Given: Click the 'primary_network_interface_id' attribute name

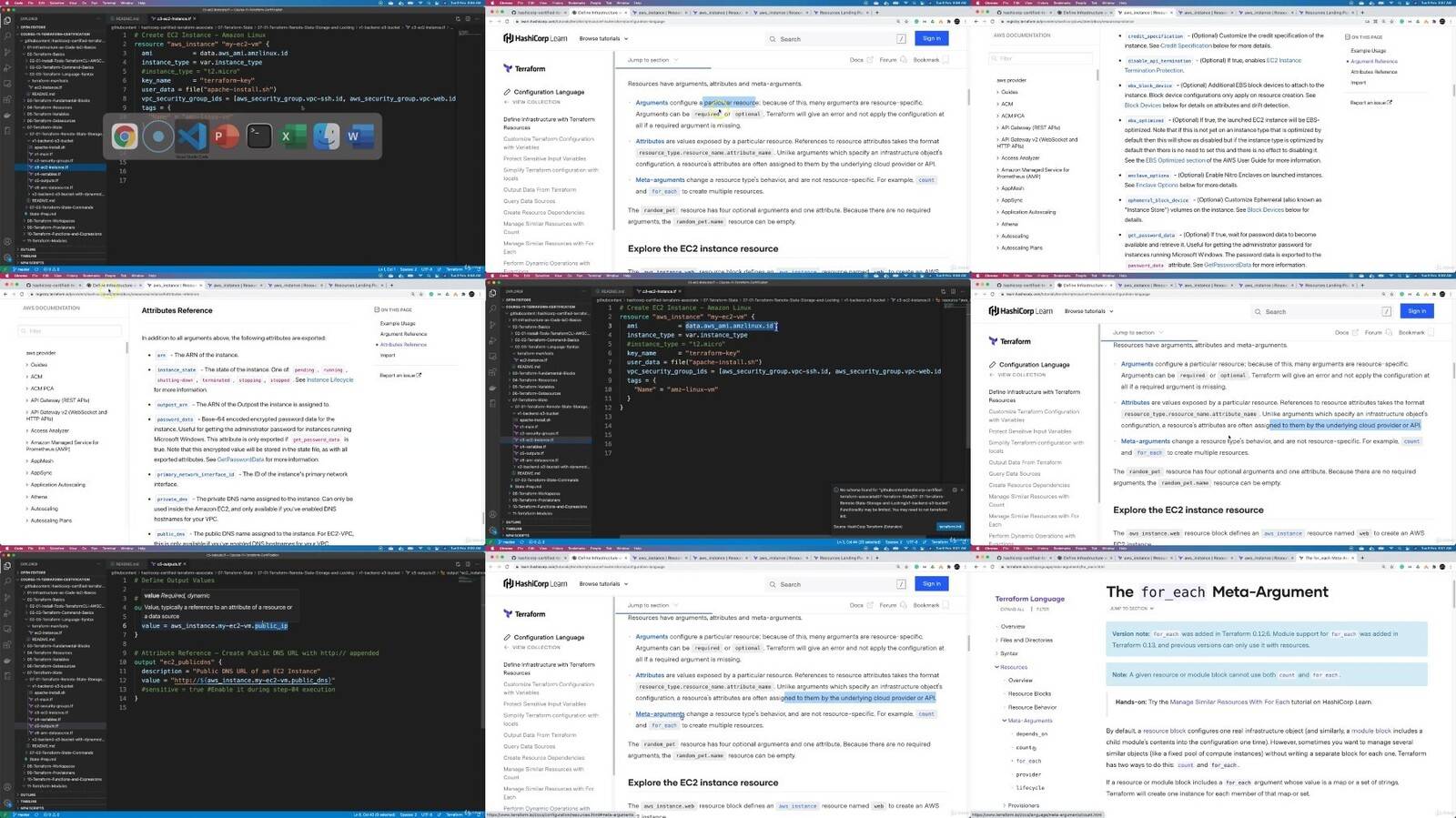Looking at the screenshot, I should (196, 474).
